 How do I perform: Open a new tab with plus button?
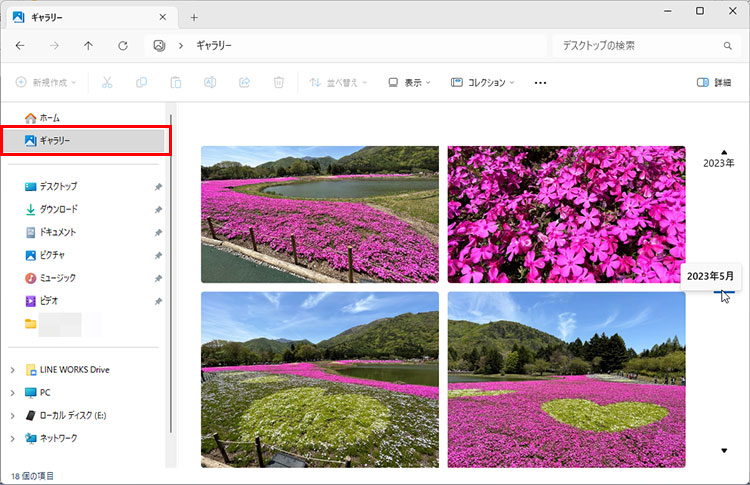click(x=194, y=17)
